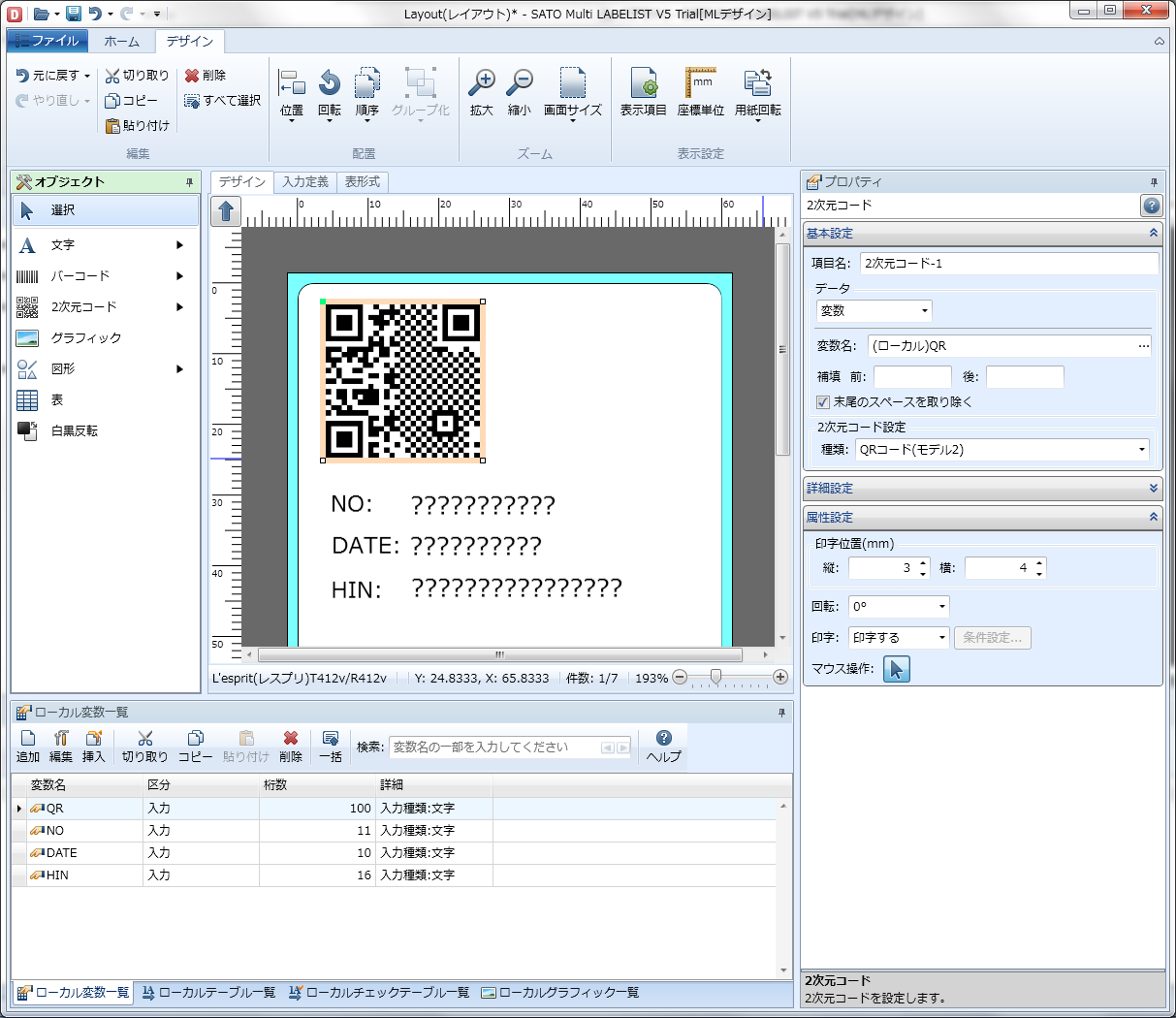Click the 縮小 zoom out icon

(520, 92)
